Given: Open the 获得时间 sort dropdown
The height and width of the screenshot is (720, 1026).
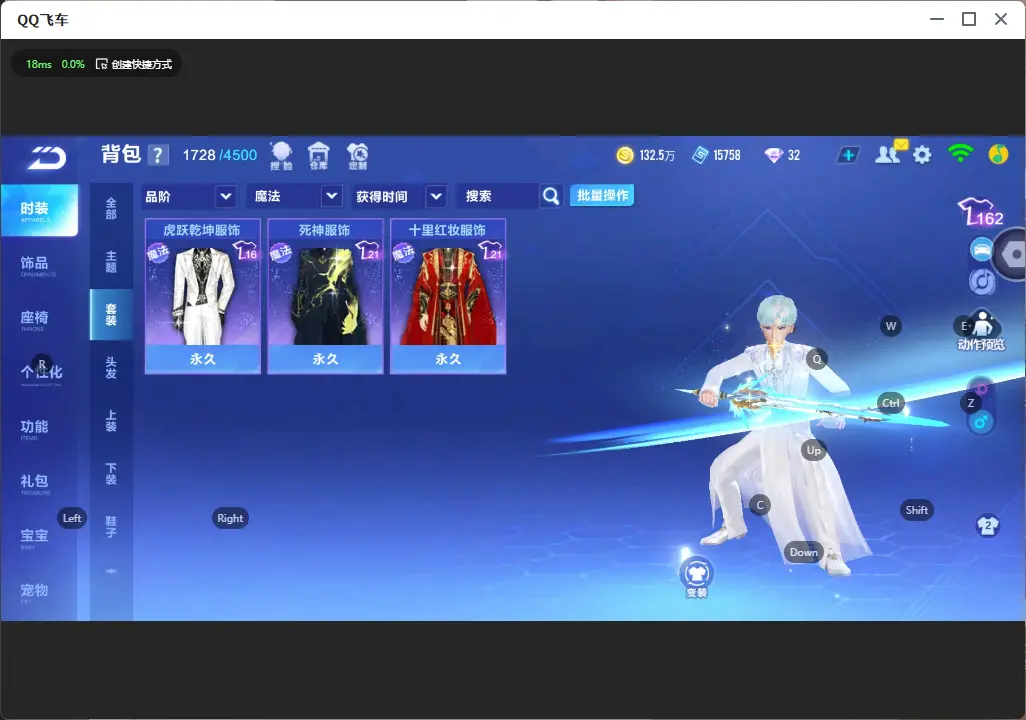Looking at the screenshot, I should click(x=400, y=196).
